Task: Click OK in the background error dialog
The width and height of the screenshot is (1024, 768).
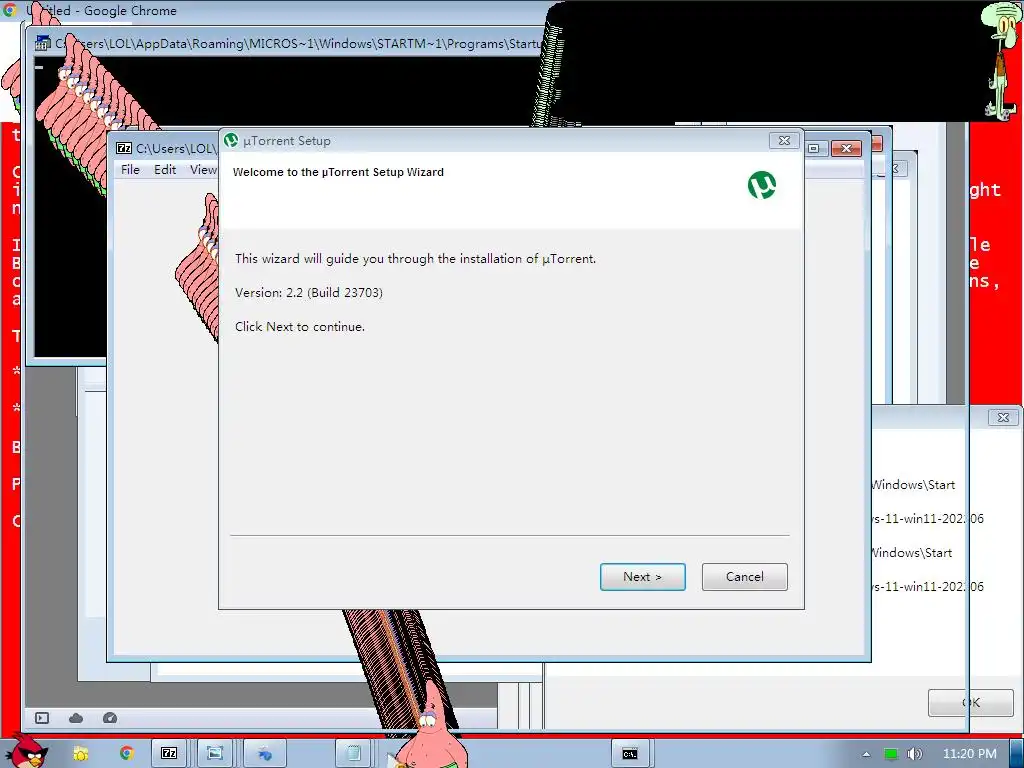Action: pos(970,703)
